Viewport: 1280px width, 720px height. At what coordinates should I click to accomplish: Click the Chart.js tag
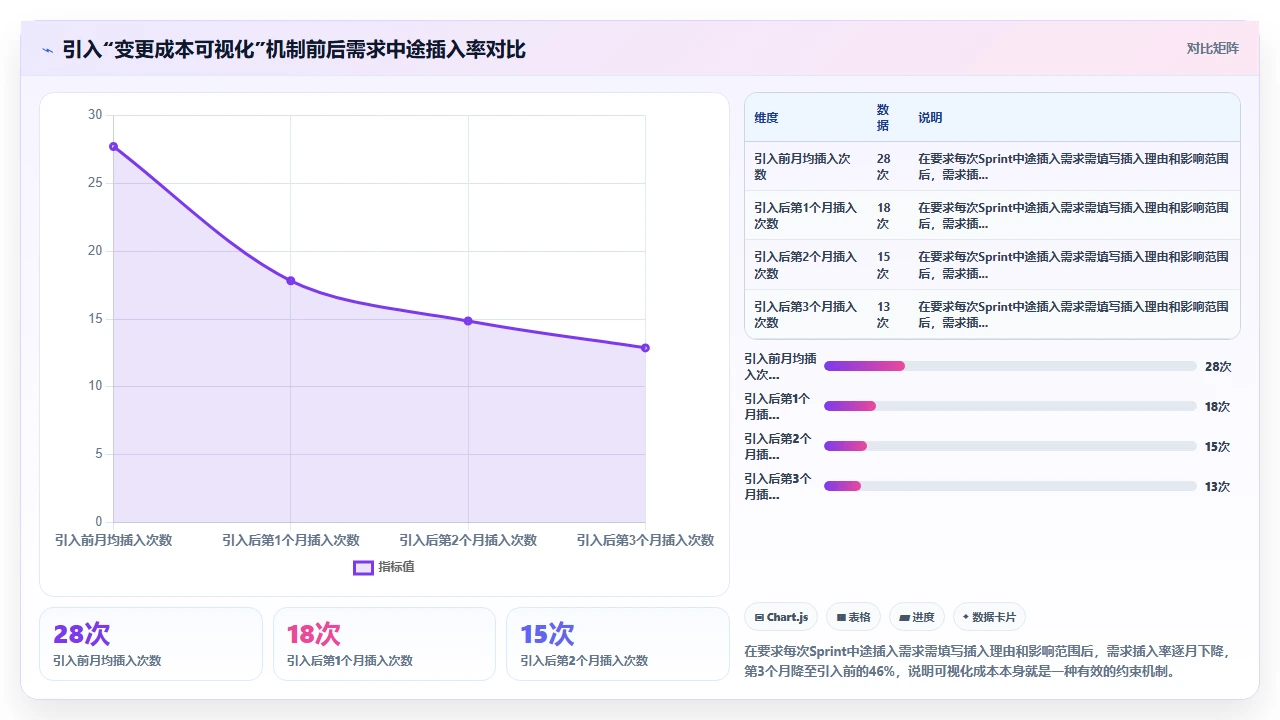pos(781,617)
